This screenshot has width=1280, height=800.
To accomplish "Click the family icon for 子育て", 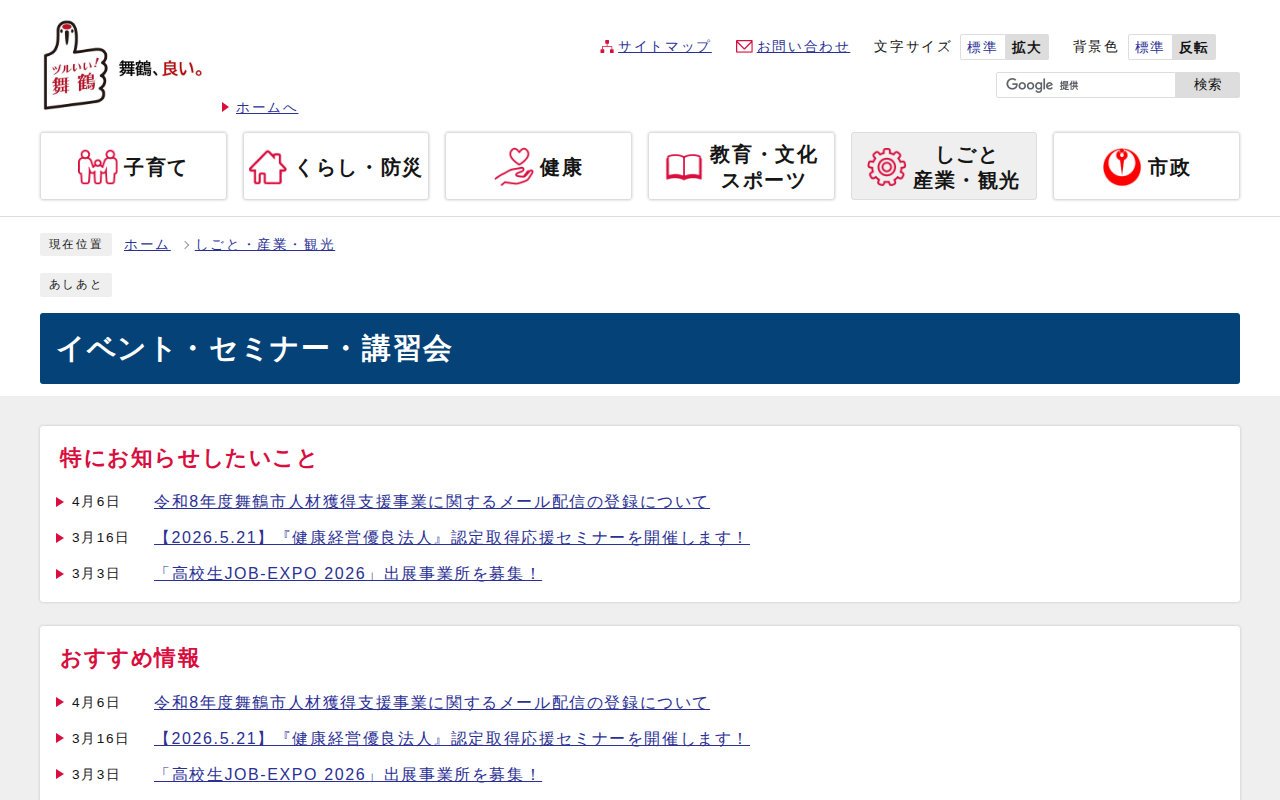I will coord(98,167).
